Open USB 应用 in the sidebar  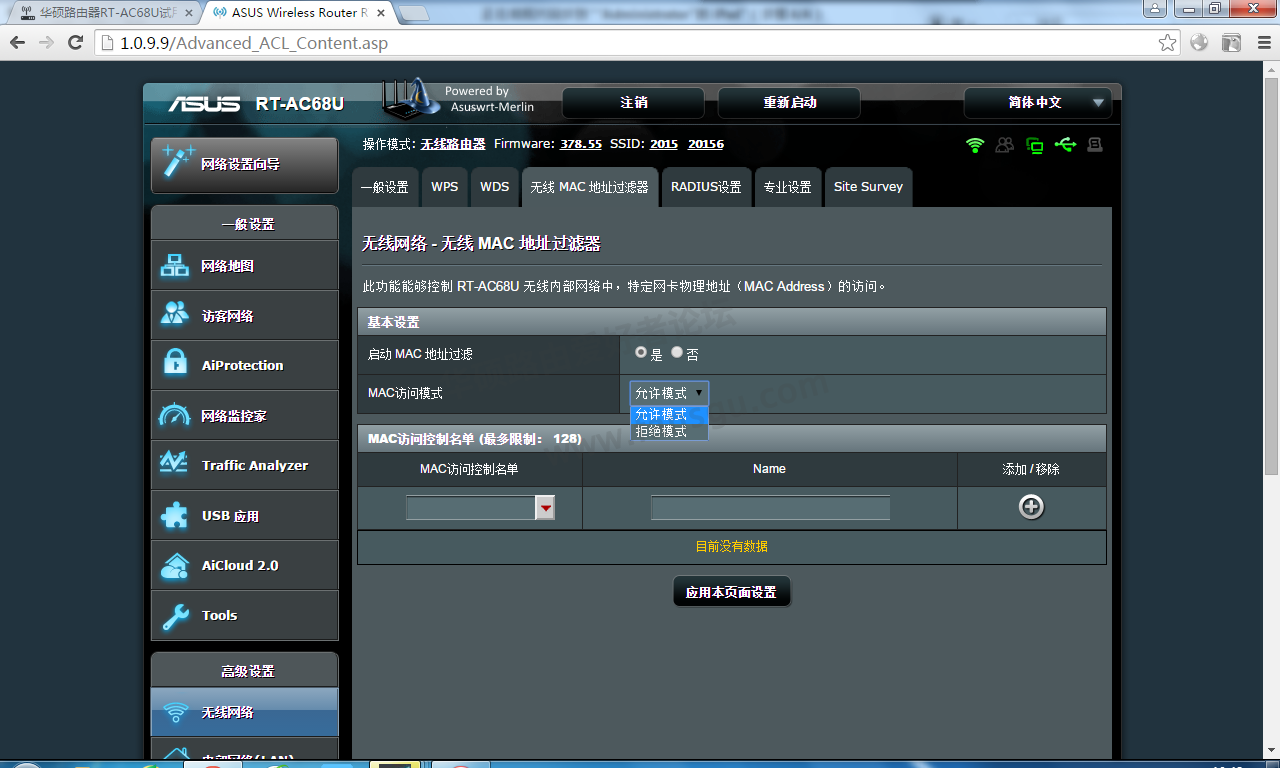pyautogui.click(x=244, y=516)
